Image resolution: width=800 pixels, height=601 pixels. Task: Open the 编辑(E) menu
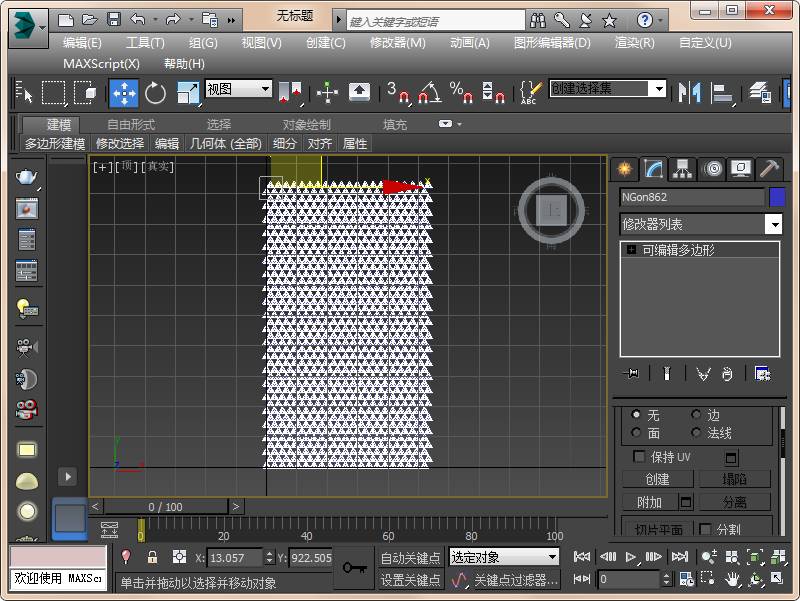[x=82, y=43]
